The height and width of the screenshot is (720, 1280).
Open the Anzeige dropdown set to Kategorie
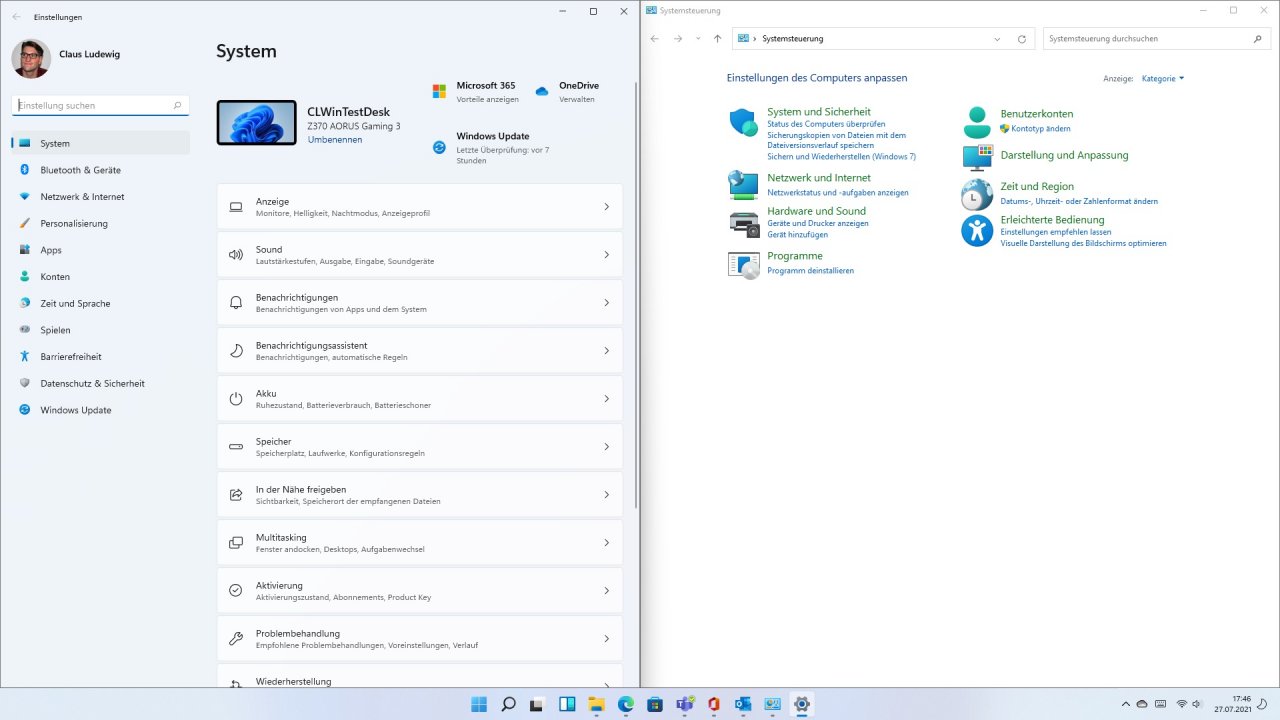point(1163,78)
